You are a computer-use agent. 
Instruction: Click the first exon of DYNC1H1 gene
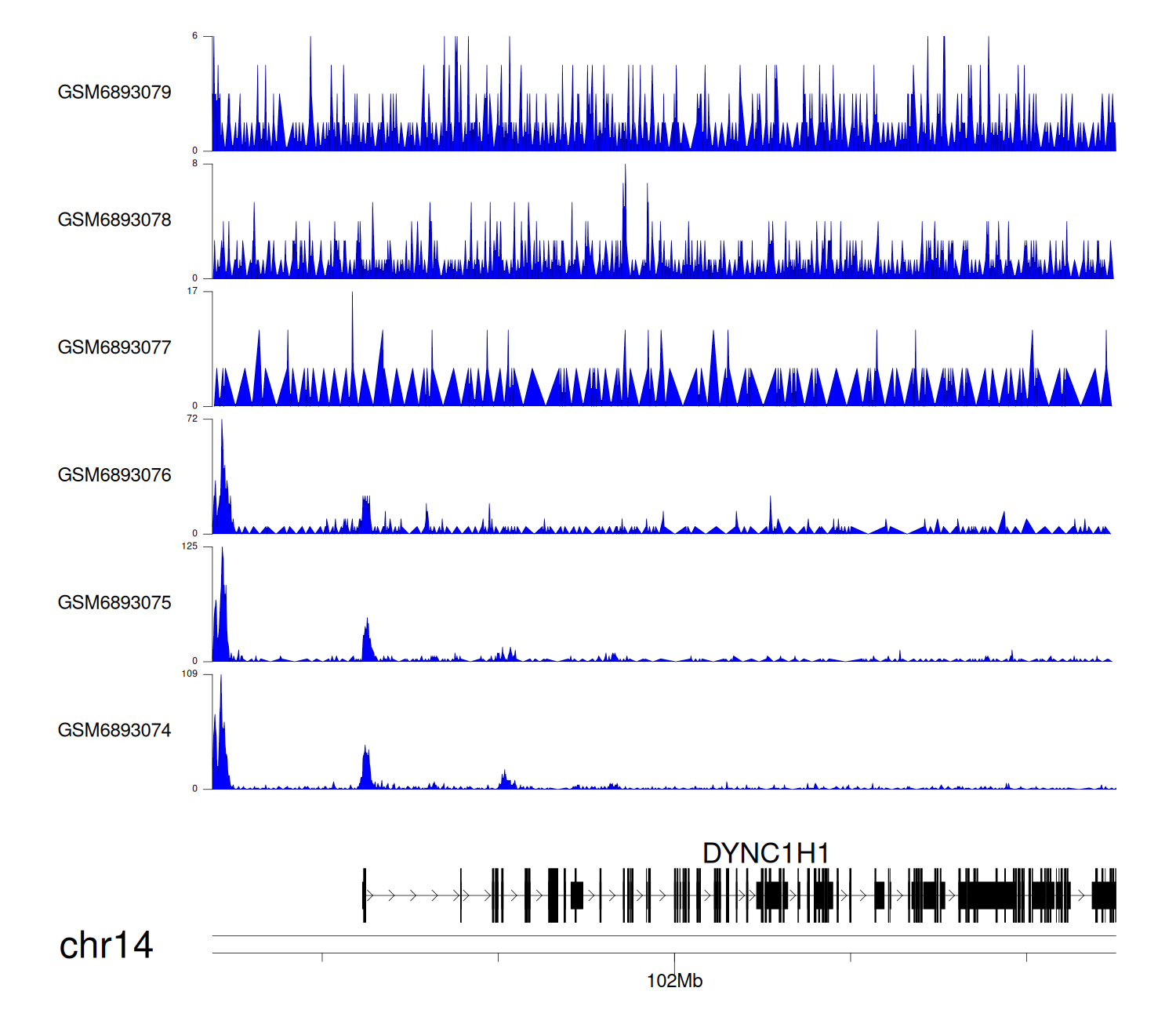click(364, 895)
